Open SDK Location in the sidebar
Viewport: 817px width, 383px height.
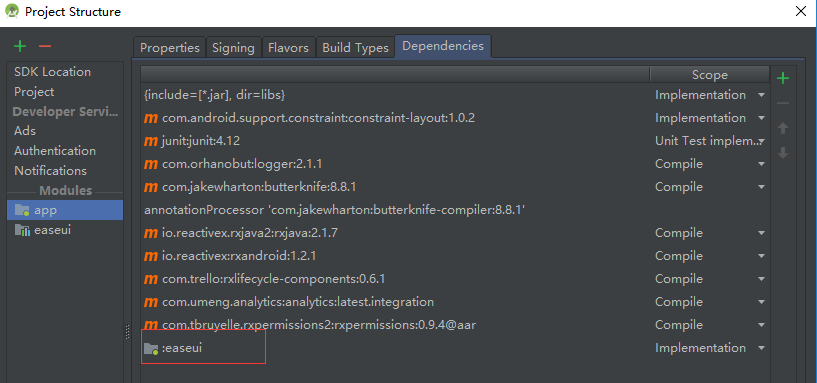pos(52,72)
